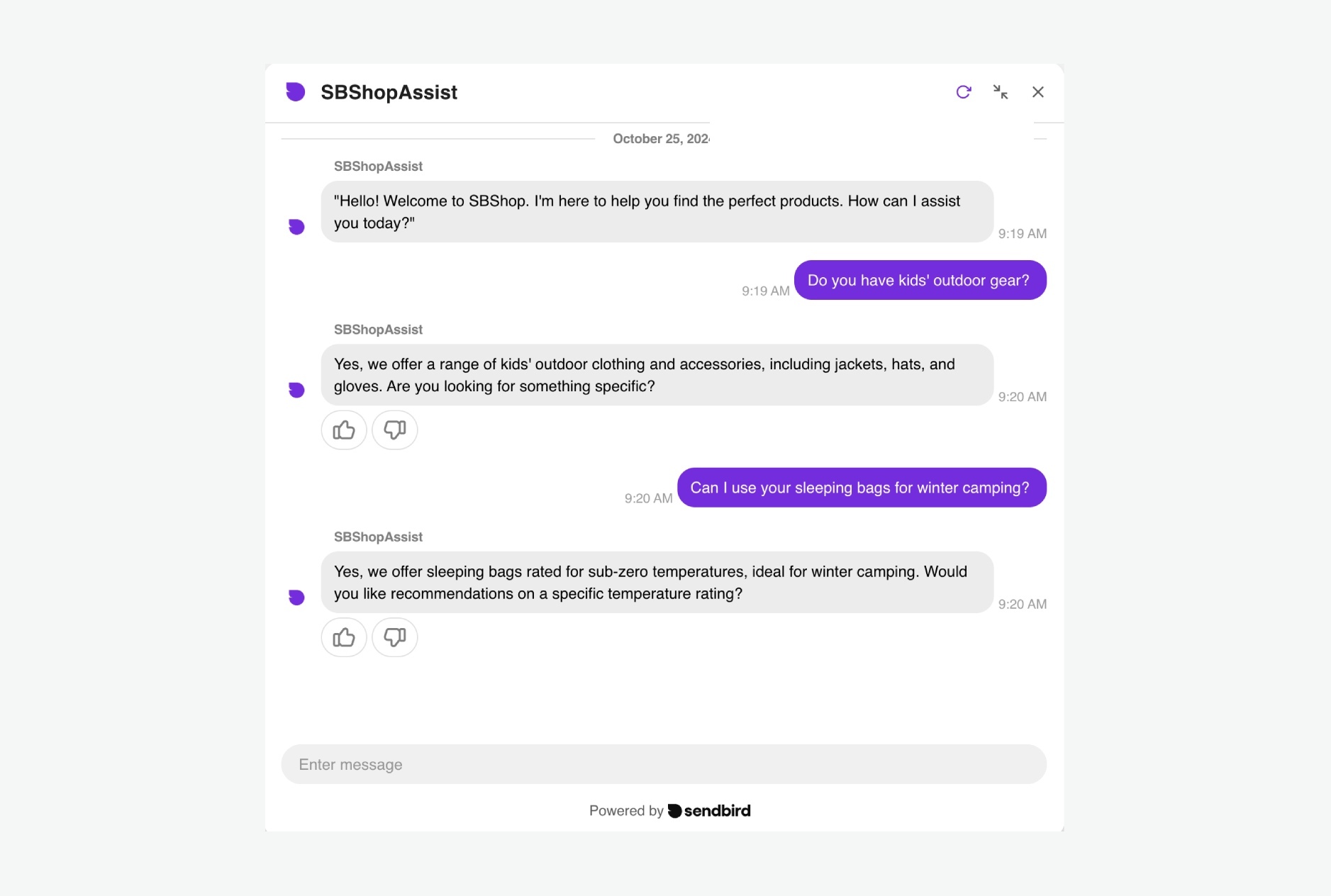The height and width of the screenshot is (896, 1331).
Task: Click the 9:20 AM timestamp of the last reply
Action: pos(1022,604)
